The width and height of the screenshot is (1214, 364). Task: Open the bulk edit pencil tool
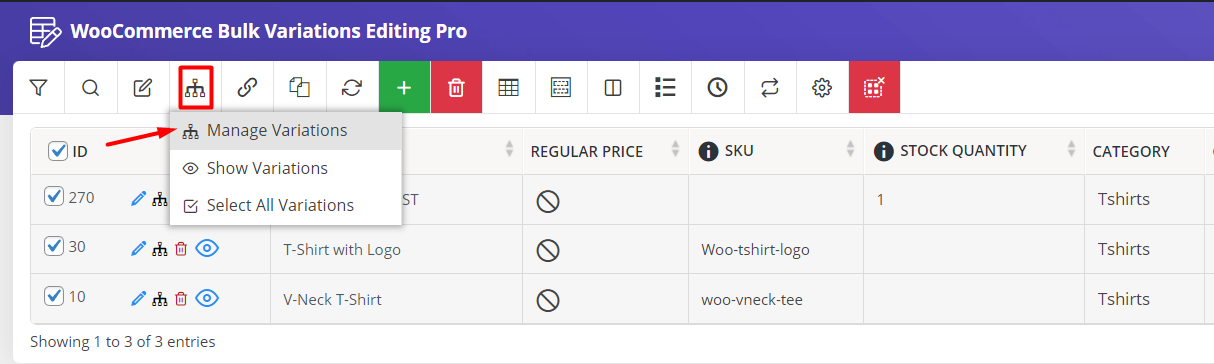click(x=143, y=88)
